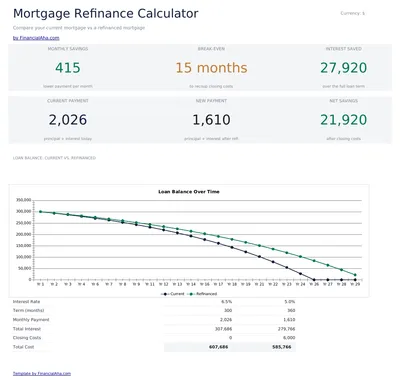Select the Total Cost value 607,686

tap(219, 347)
